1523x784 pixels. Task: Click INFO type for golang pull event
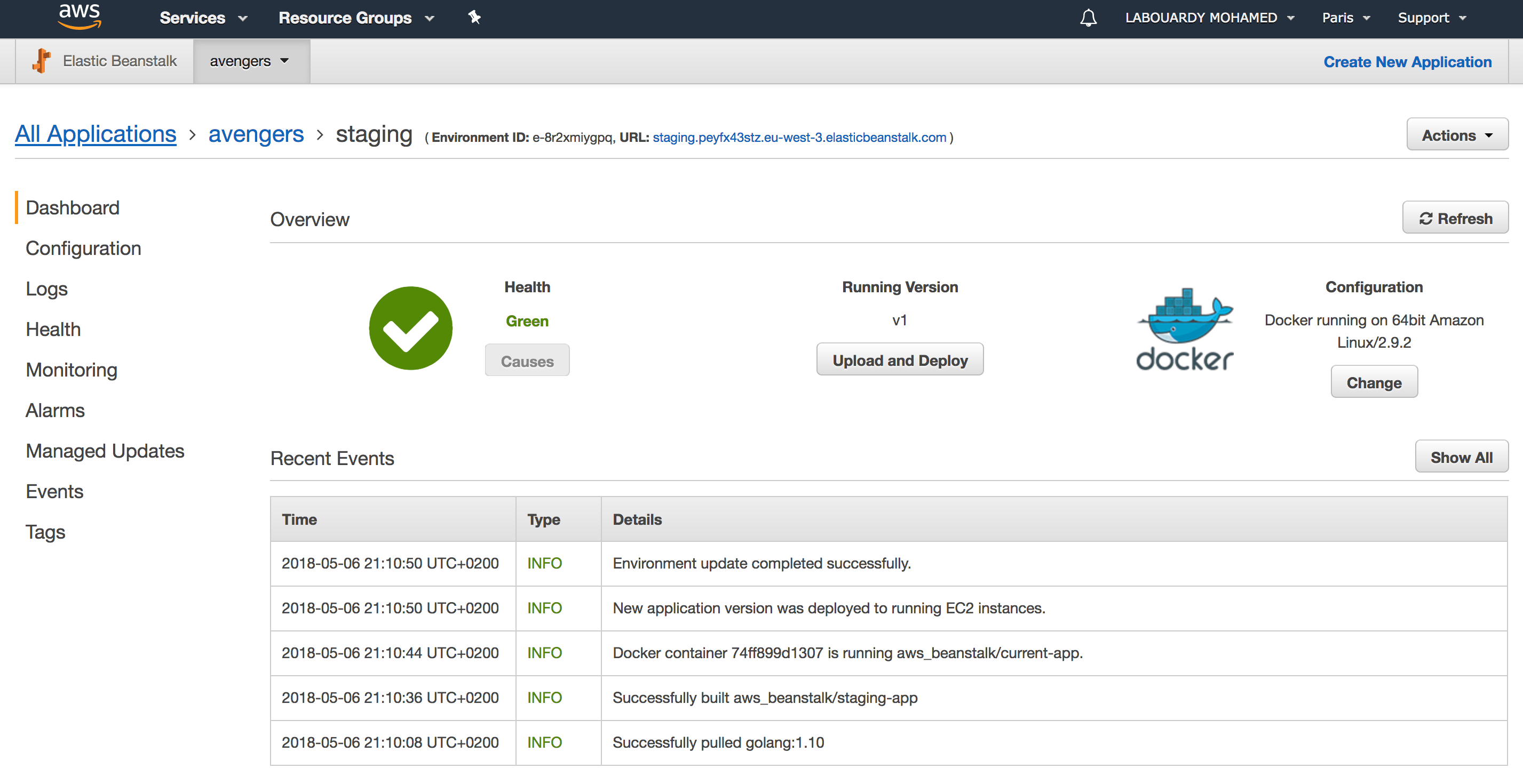544,742
